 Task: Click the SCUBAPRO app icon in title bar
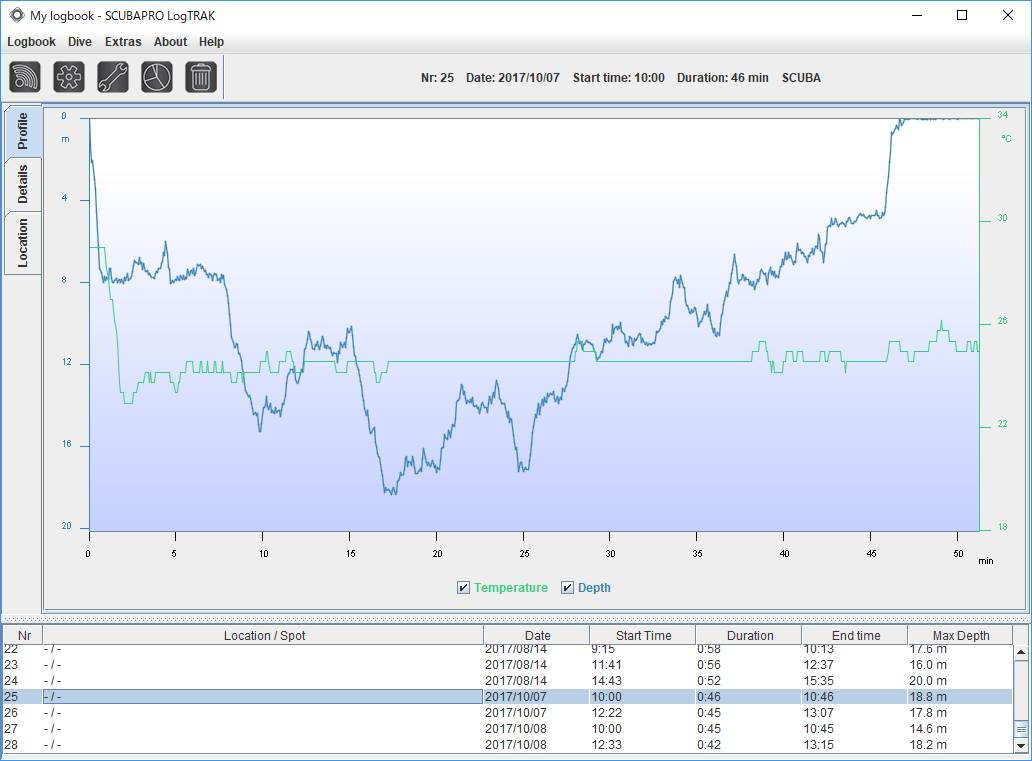pos(16,15)
